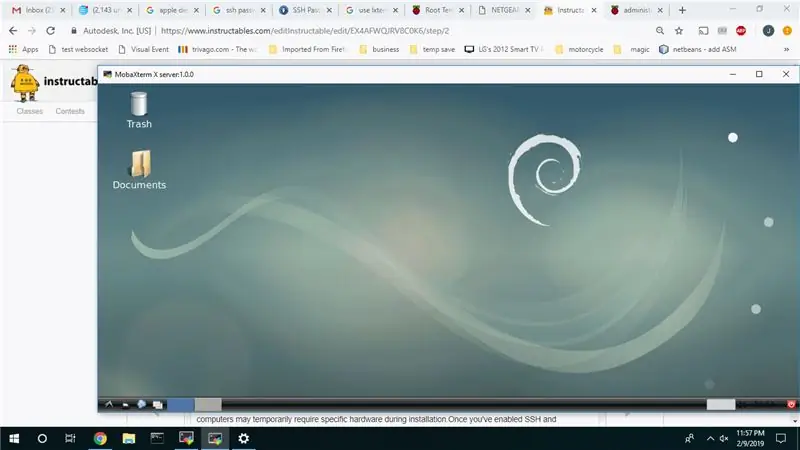Open the 'Visual Event' bookmark
The width and height of the screenshot is (800, 450).
(x=143, y=49)
